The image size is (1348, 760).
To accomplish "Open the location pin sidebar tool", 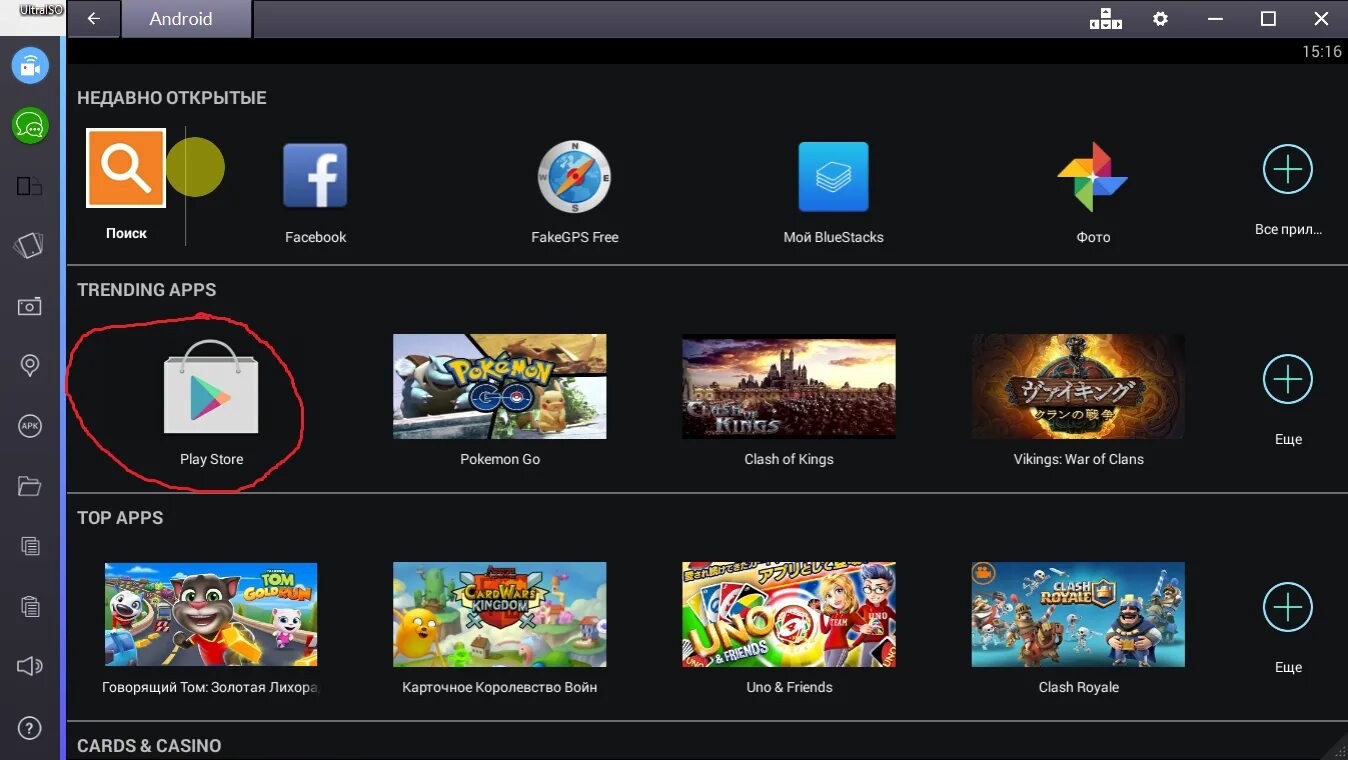I will pos(30,366).
